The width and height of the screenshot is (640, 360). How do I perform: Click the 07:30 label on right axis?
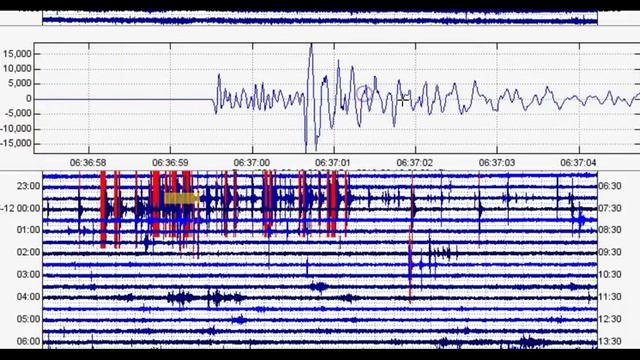(x=610, y=208)
